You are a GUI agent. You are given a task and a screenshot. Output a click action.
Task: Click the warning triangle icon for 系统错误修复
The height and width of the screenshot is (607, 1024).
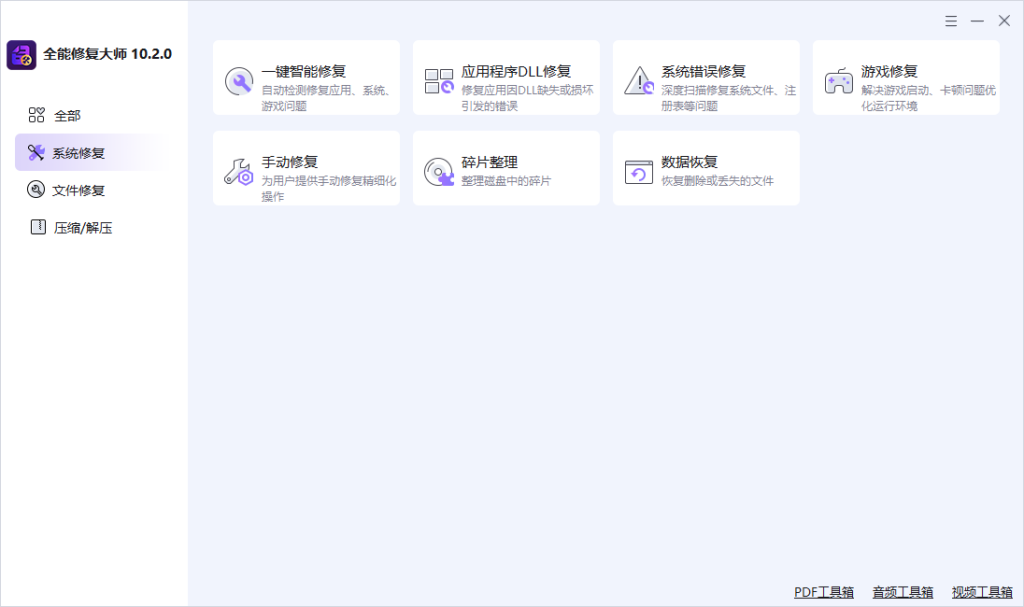(639, 78)
